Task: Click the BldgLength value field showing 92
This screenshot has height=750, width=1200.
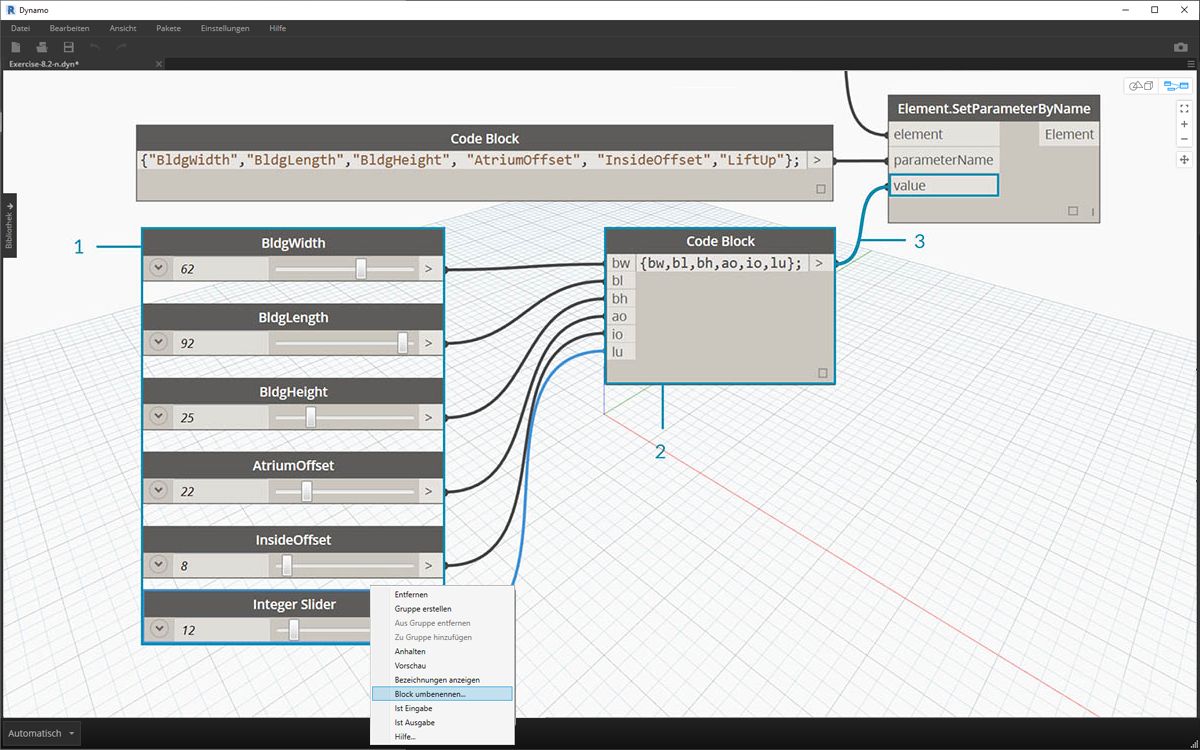Action: click(x=221, y=342)
